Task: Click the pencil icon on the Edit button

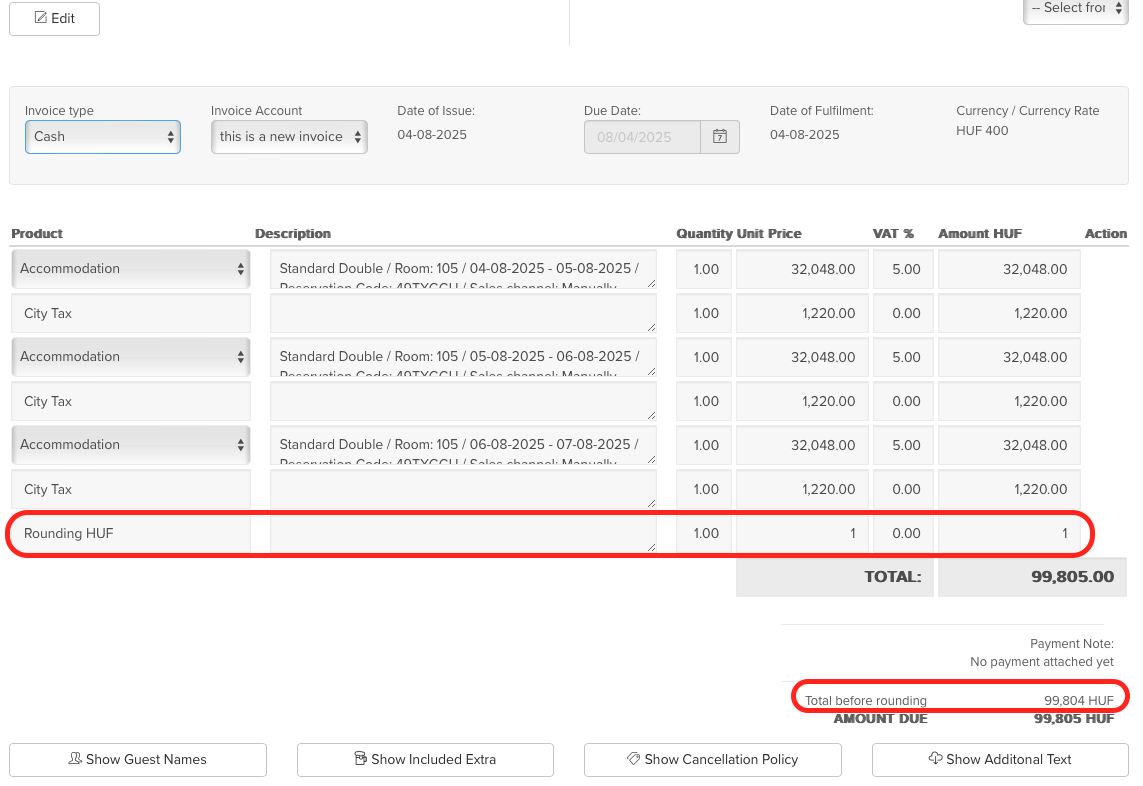Action: tap(41, 18)
